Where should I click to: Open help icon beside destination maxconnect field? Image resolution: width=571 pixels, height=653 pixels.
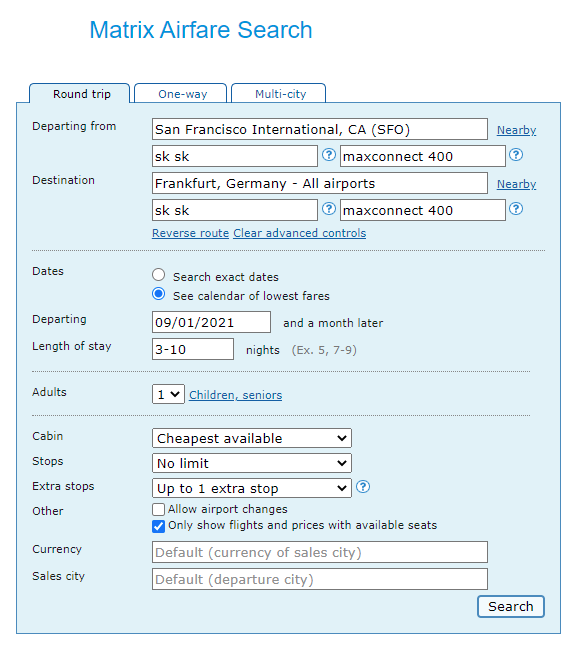tap(516, 209)
